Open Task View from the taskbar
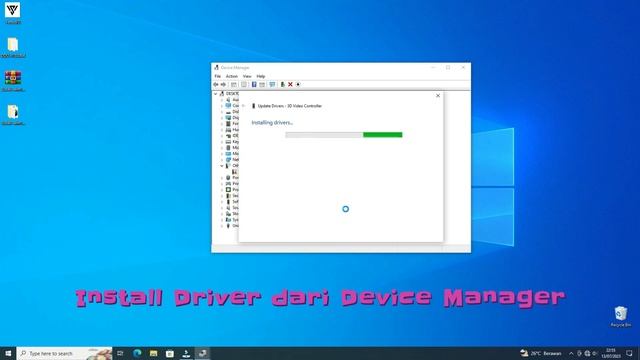640x360 pixels. click(120, 353)
